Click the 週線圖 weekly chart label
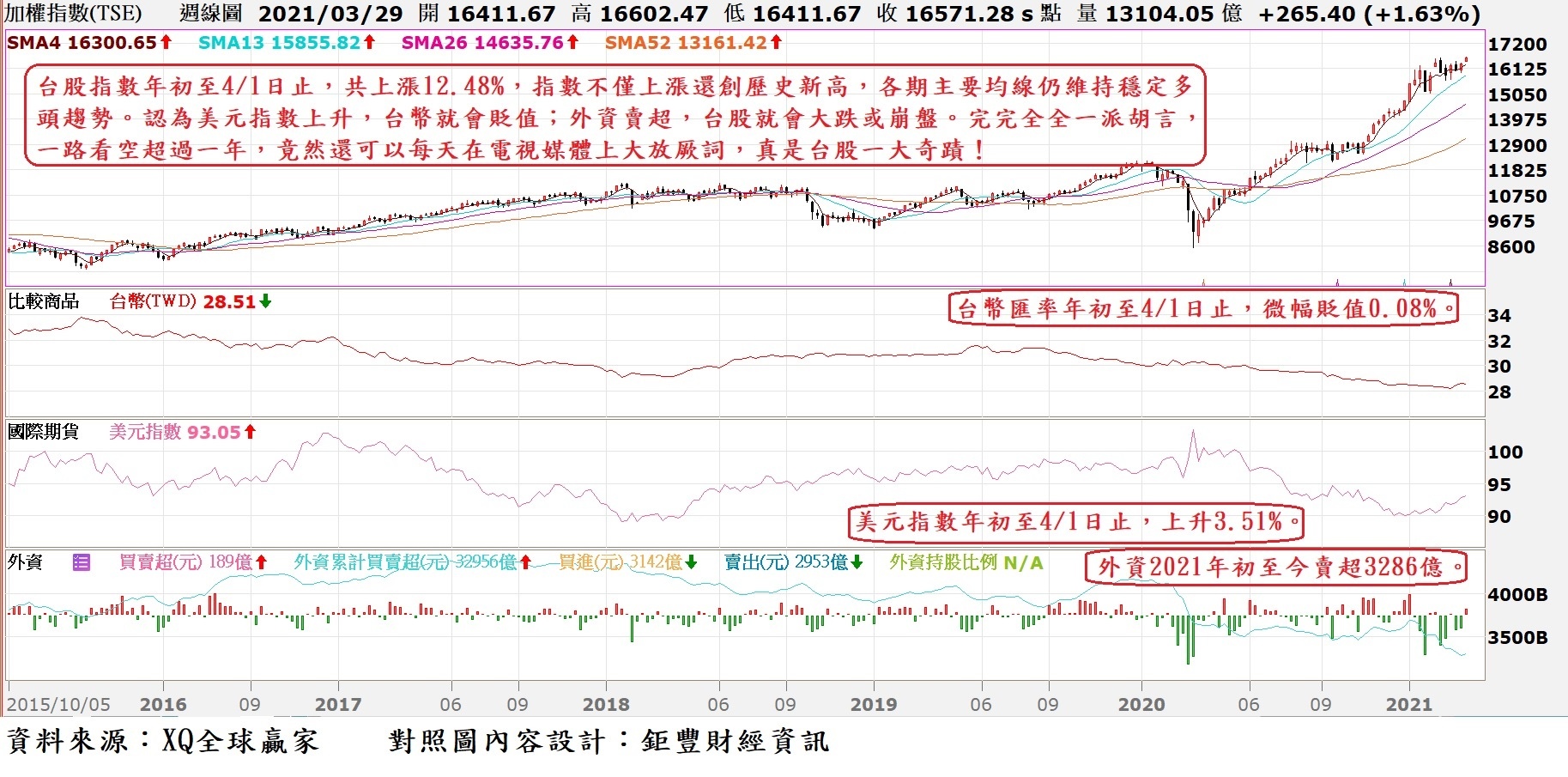This screenshot has width=1568, height=777. 211,14
